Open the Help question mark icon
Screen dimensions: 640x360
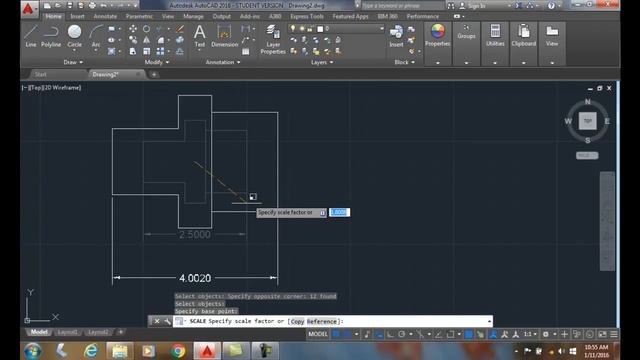551,5
